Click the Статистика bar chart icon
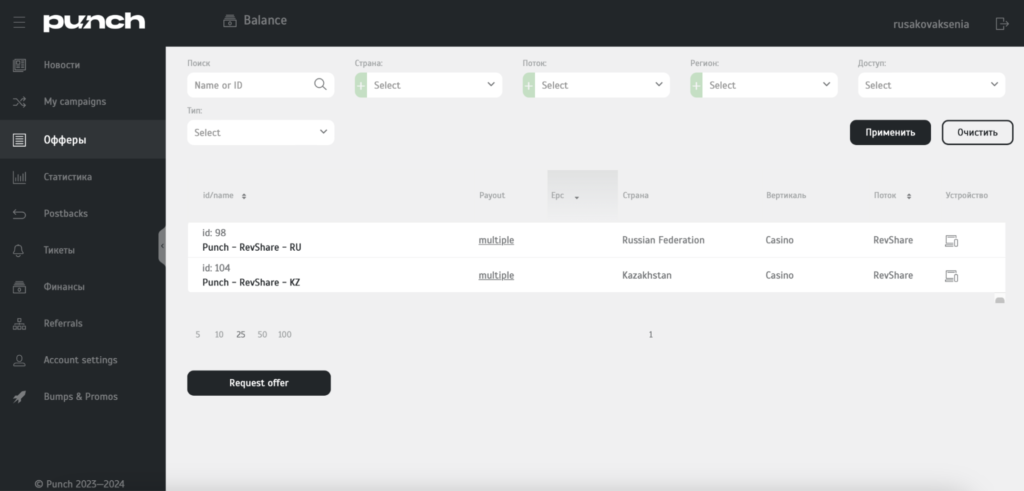The image size is (1024, 491). pyautogui.click(x=20, y=177)
